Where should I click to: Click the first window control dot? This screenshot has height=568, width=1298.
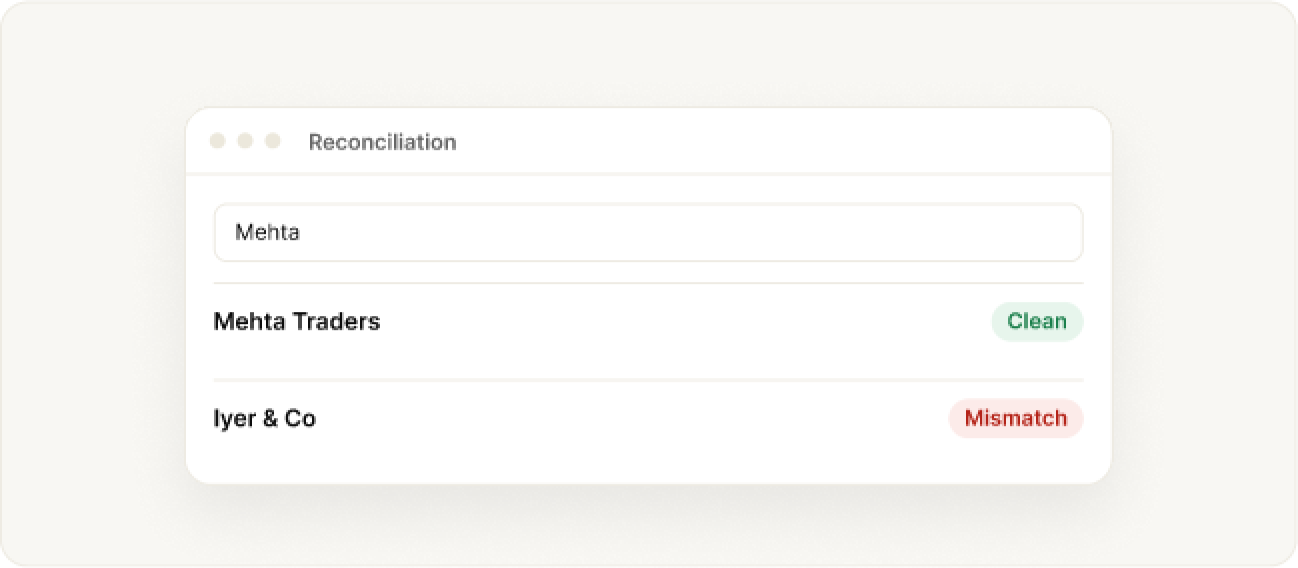pos(217,141)
